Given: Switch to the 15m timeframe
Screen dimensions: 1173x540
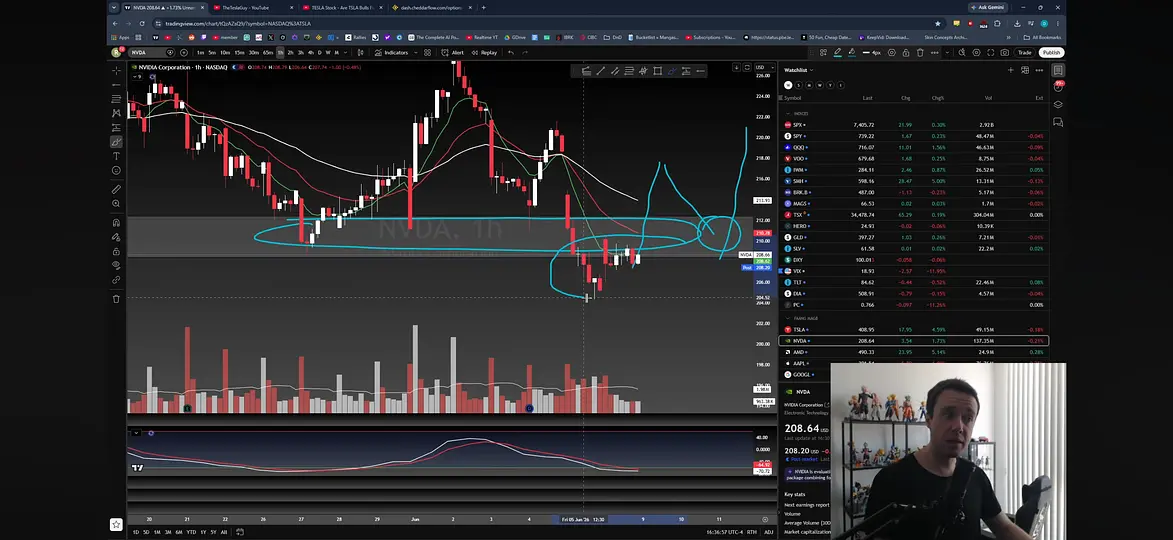Looking at the screenshot, I should [239, 52].
